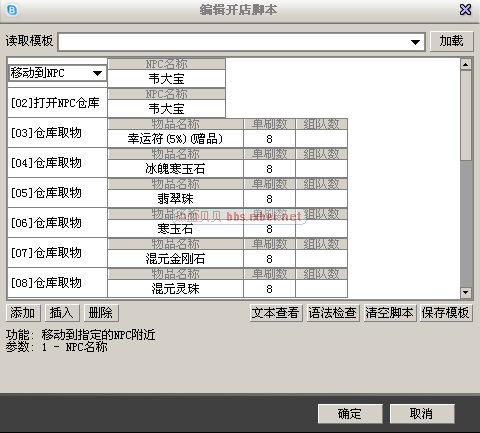Click 组队数 cell in 翡翠珠 row

click(x=321, y=199)
